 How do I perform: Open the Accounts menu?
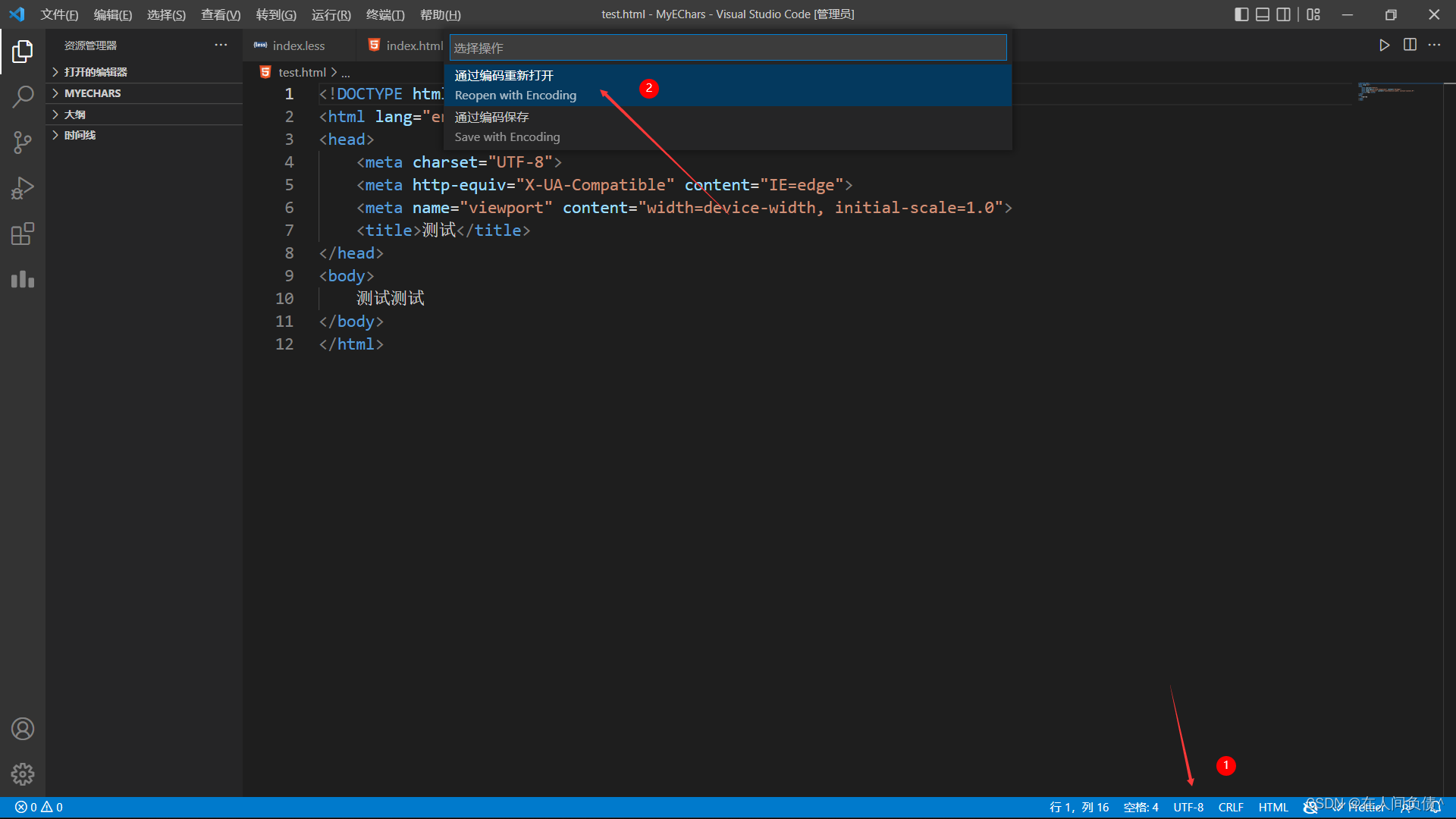pos(23,729)
